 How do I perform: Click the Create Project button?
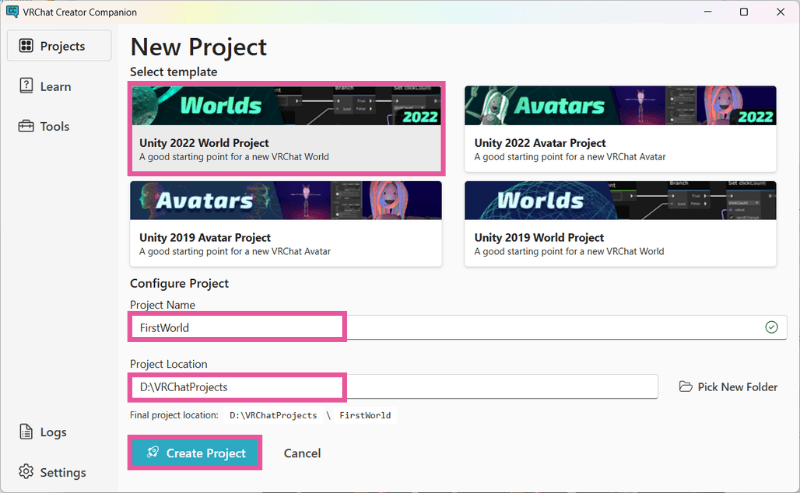click(195, 453)
